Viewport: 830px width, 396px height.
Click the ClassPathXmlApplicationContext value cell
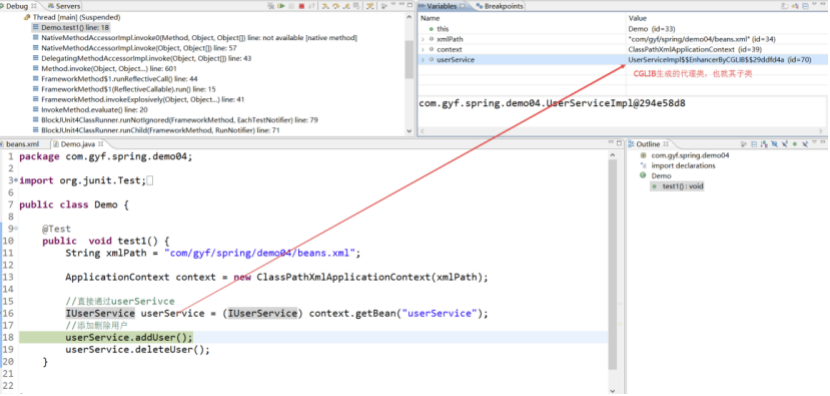pyautogui.click(x=695, y=49)
